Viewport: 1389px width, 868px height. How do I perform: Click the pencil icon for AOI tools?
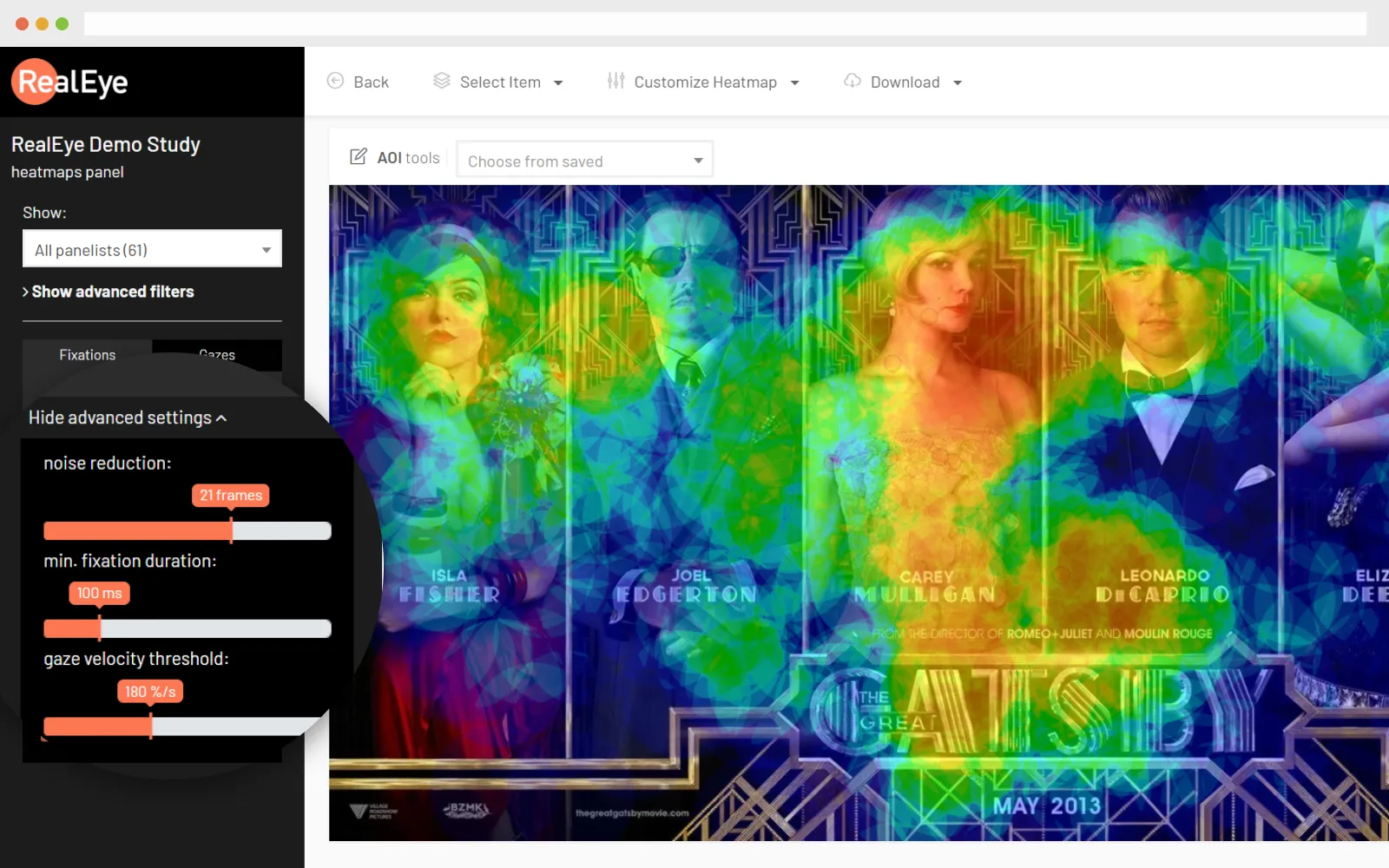(359, 157)
